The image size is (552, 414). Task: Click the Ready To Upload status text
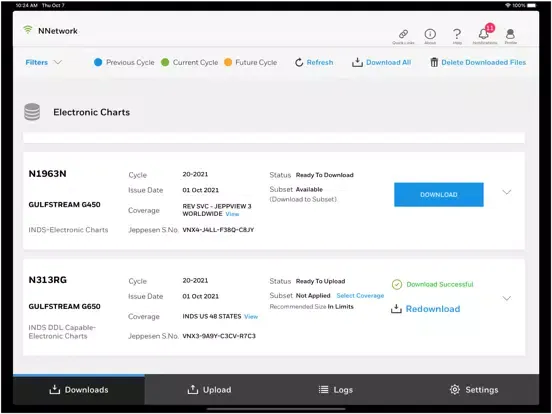(x=320, y=281)
